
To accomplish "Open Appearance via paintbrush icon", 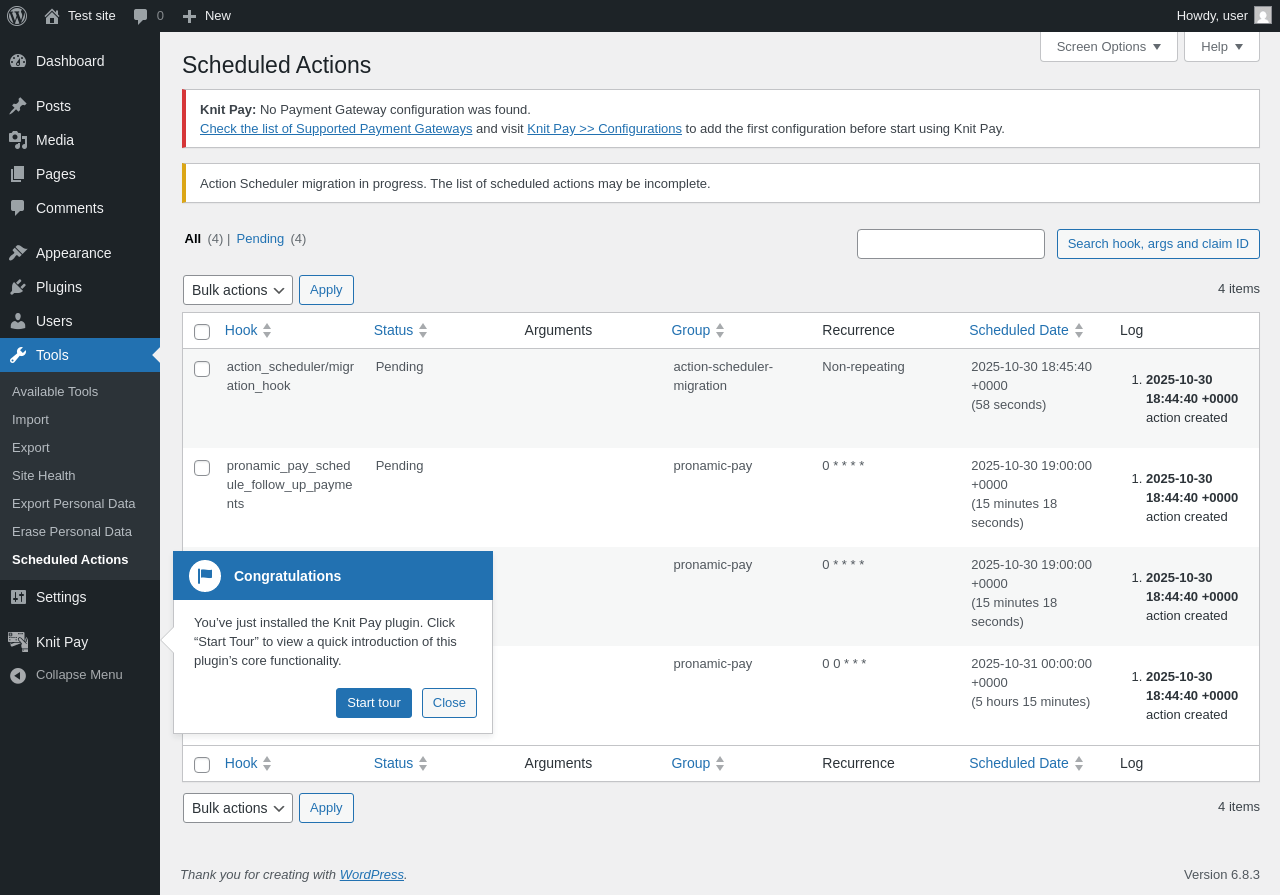I will click(18, 253).
